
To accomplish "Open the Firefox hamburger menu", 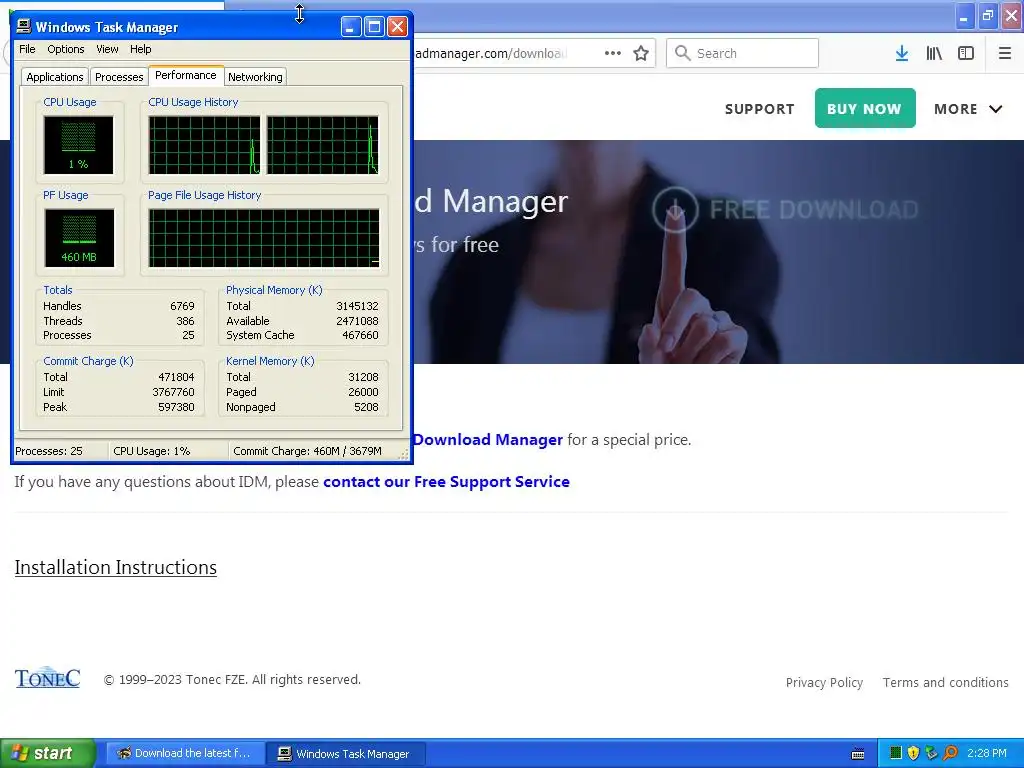I will click(x=1004, y=53).
